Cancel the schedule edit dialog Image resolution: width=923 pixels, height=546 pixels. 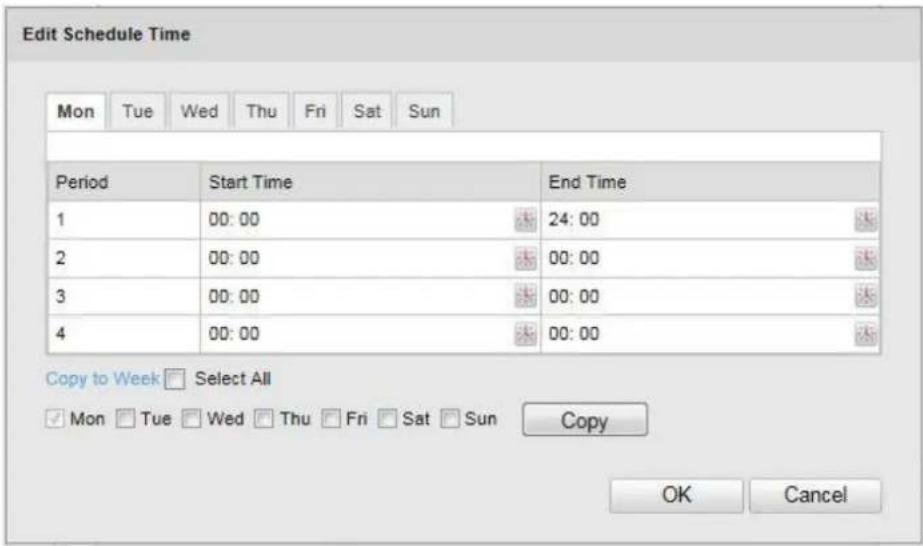pyautogui.click(x=815, y=495)
